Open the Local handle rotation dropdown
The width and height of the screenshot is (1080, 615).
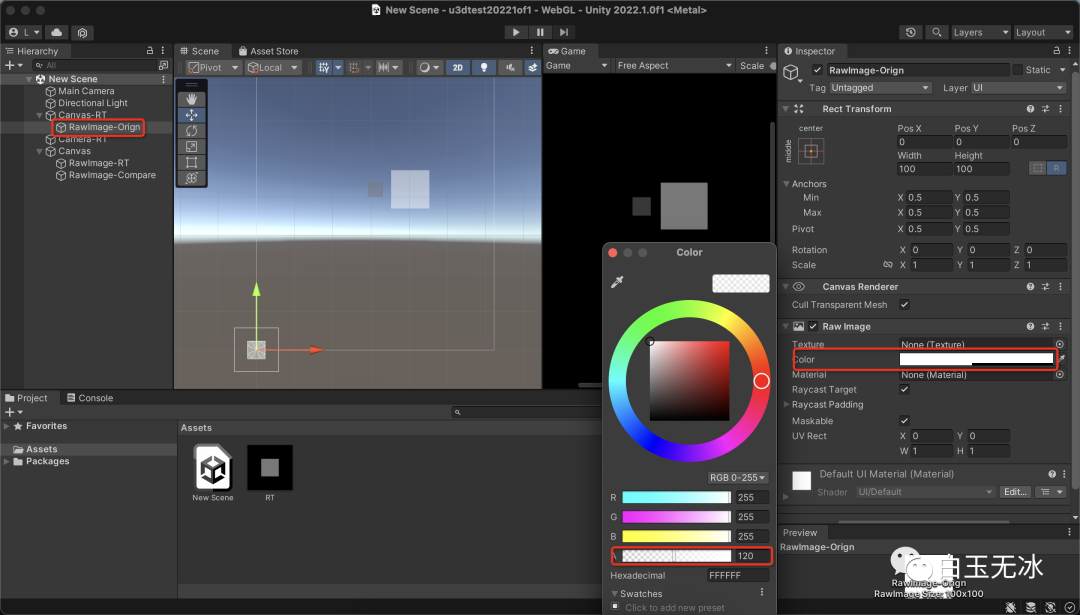(273, 67)
